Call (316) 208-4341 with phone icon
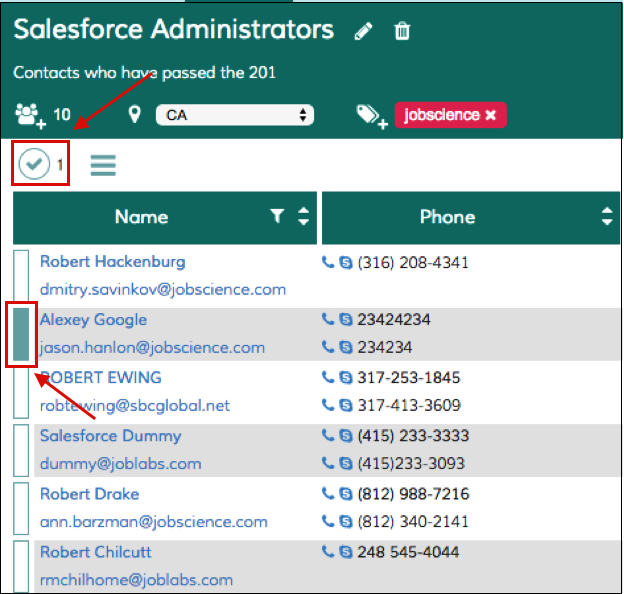Viewport: 624px width, 594px height. (328, 262)
